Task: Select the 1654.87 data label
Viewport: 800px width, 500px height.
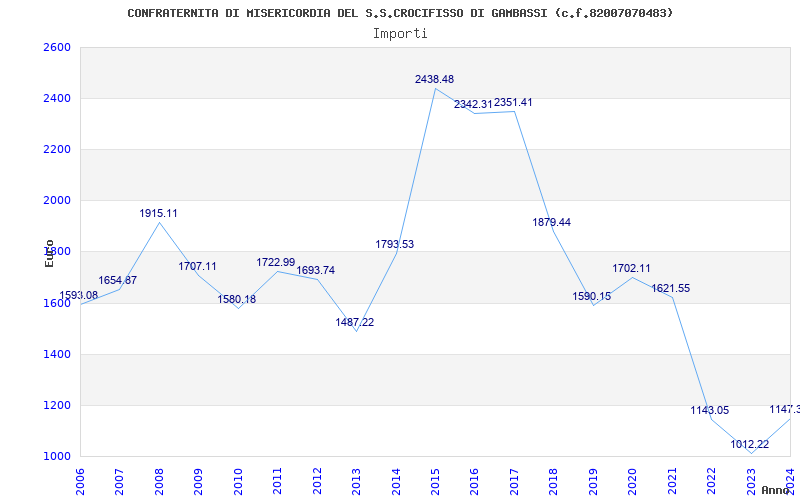Action: (118, 280)
